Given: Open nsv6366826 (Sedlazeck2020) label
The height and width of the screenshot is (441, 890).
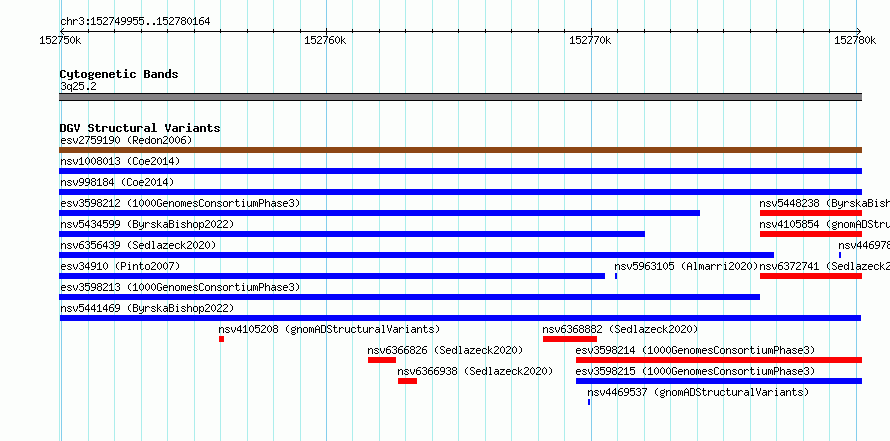Looking at the screenshot, I should (446, 350).
